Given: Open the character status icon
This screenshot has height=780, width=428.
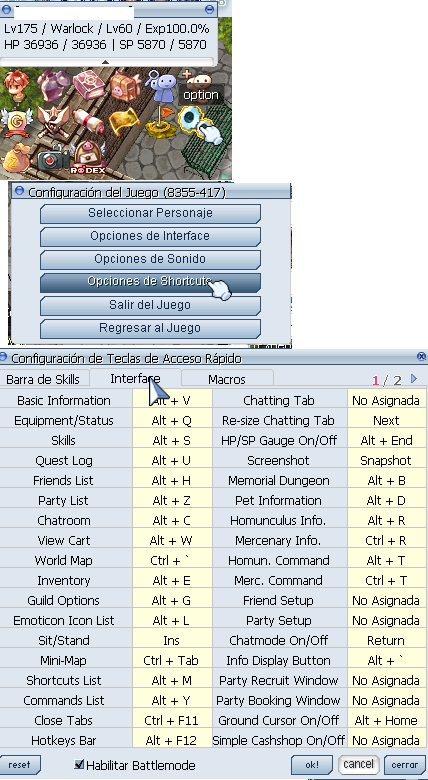Looking at the screenshot, I should tap(16, 86).
